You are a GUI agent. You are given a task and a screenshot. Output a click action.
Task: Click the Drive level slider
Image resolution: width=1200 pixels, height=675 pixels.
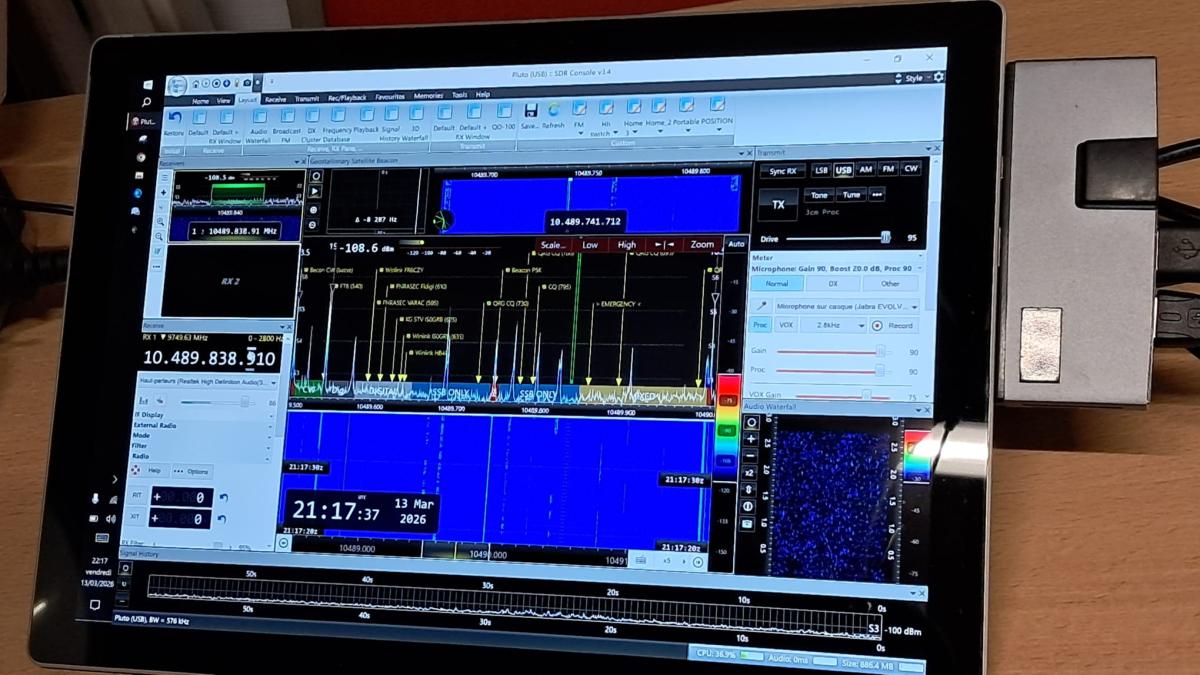point(838,238)
